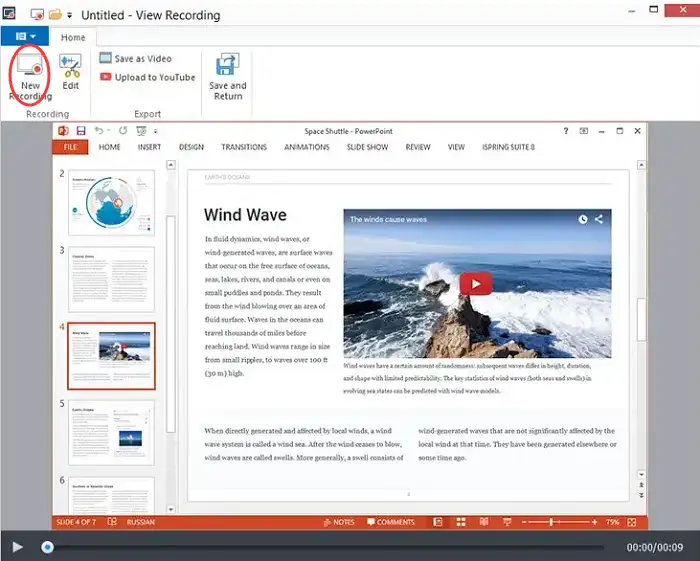Click zoom out minus button
The height and width of the screenshot is (561, 700).
click(524, 522)
